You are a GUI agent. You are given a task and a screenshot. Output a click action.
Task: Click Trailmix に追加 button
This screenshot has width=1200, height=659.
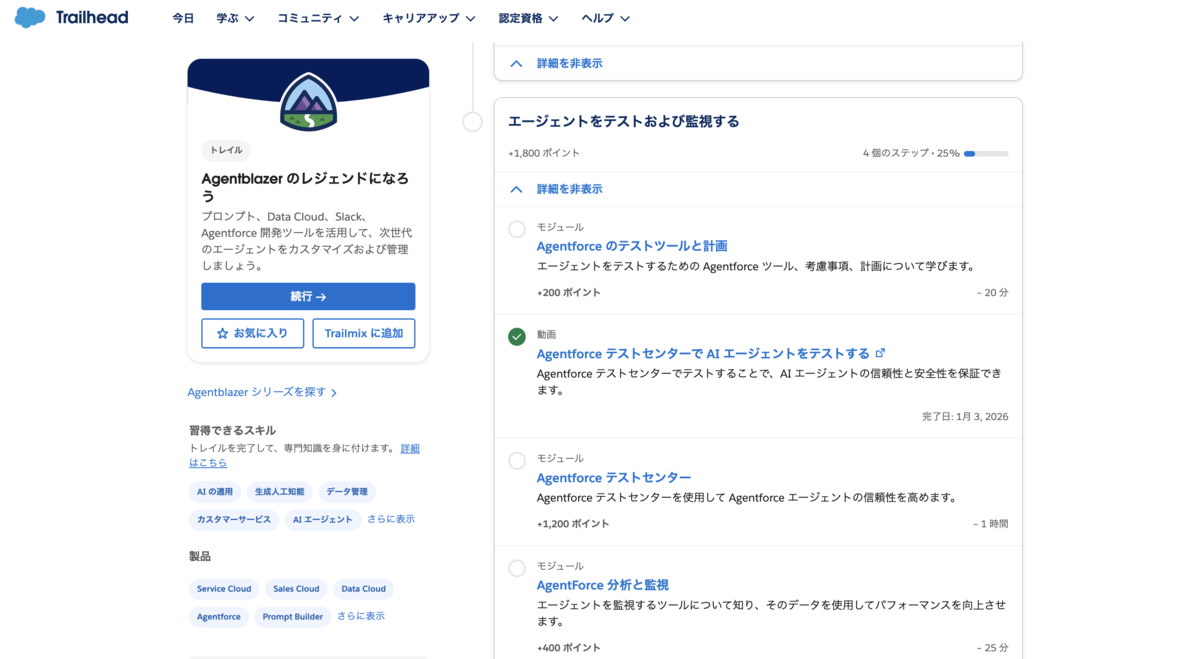click(x=363, y=333)
